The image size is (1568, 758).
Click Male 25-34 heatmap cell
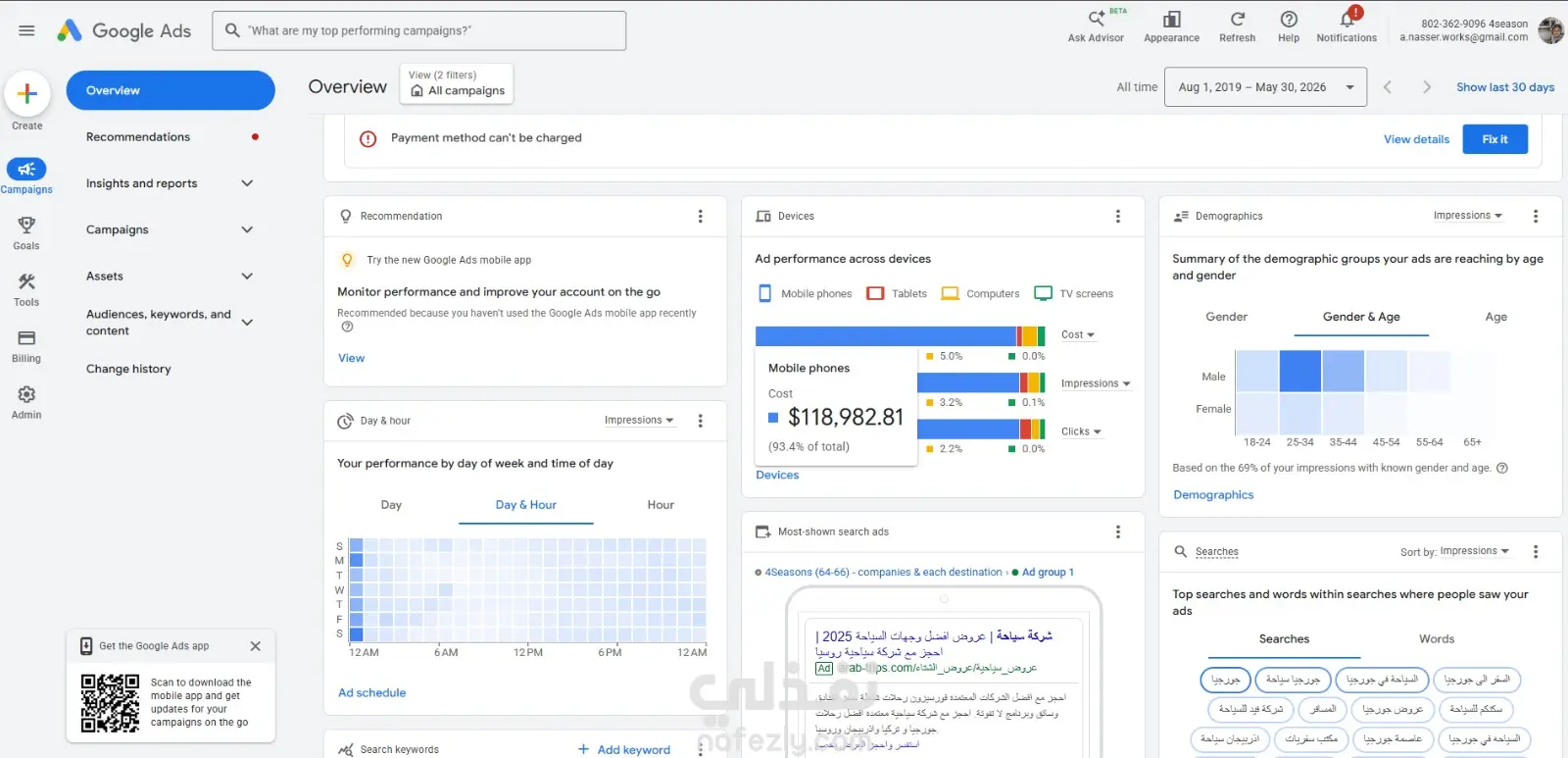tap(1300, 372)
